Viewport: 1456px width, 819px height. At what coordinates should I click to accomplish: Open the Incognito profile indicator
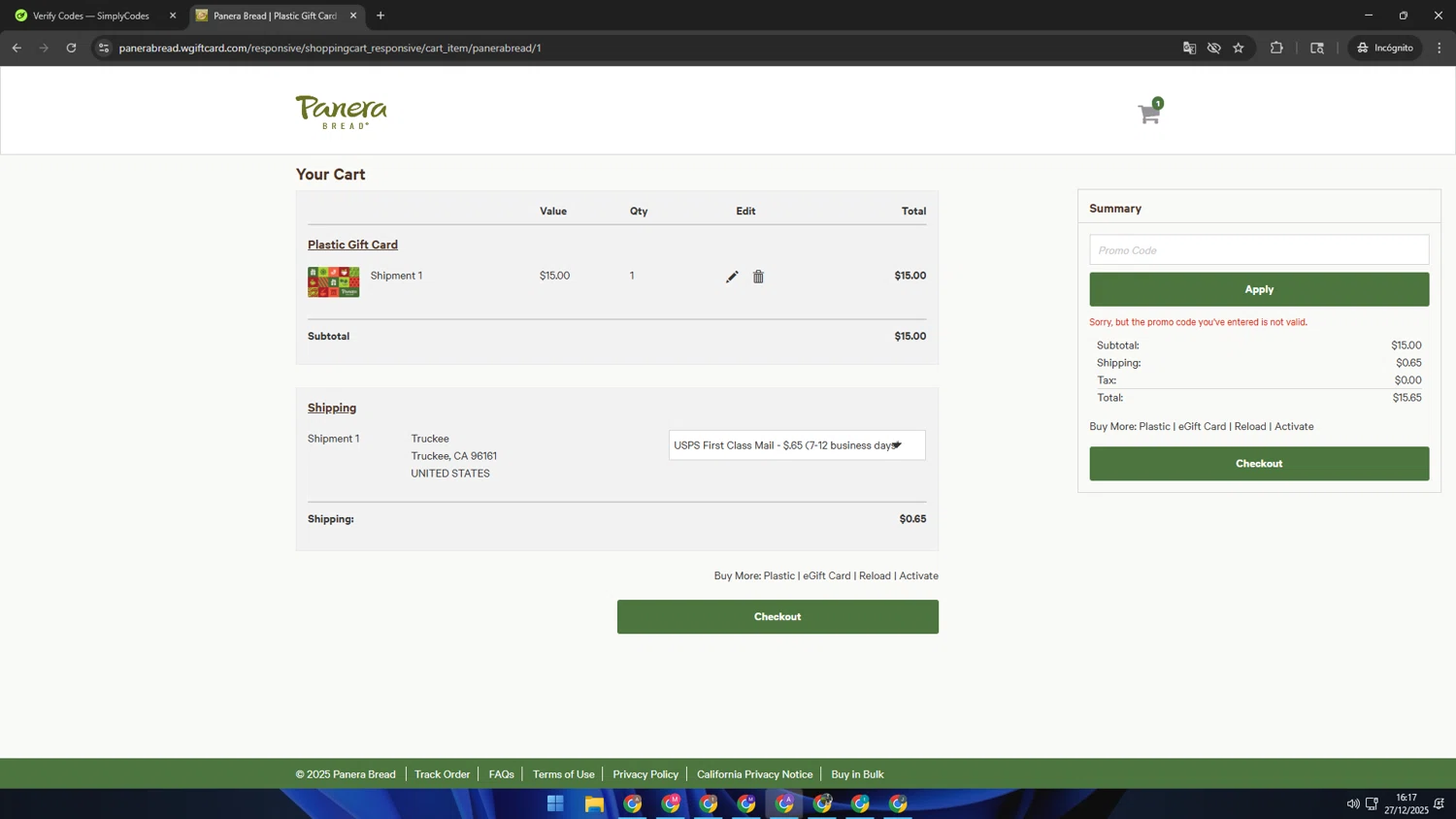[x=1385, y=48]
